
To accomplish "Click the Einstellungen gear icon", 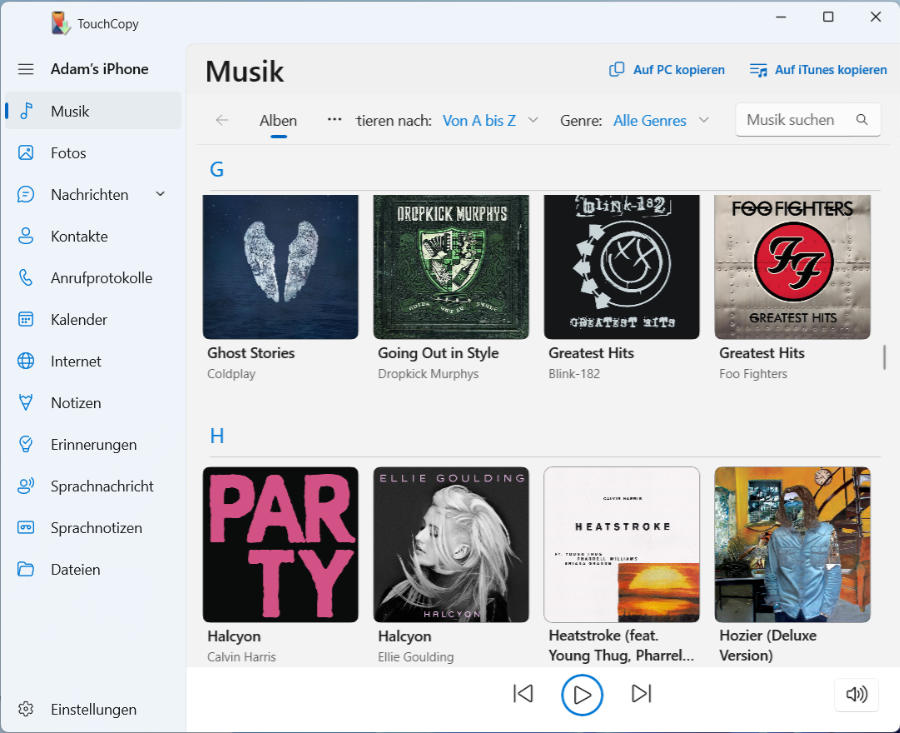I will pyautogui.click(x=26, y=709).
